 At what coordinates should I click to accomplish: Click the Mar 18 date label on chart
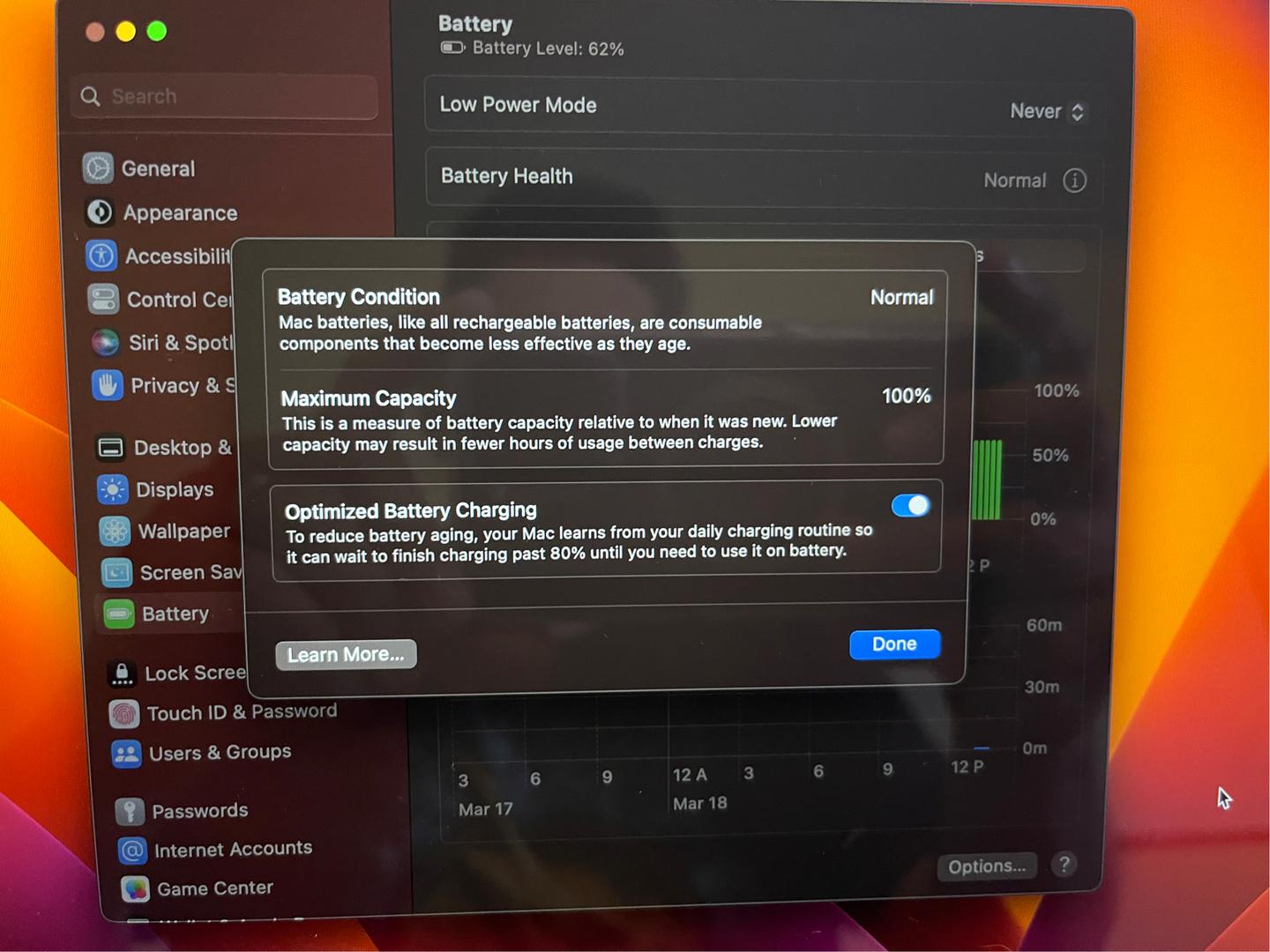click(700, 803)
